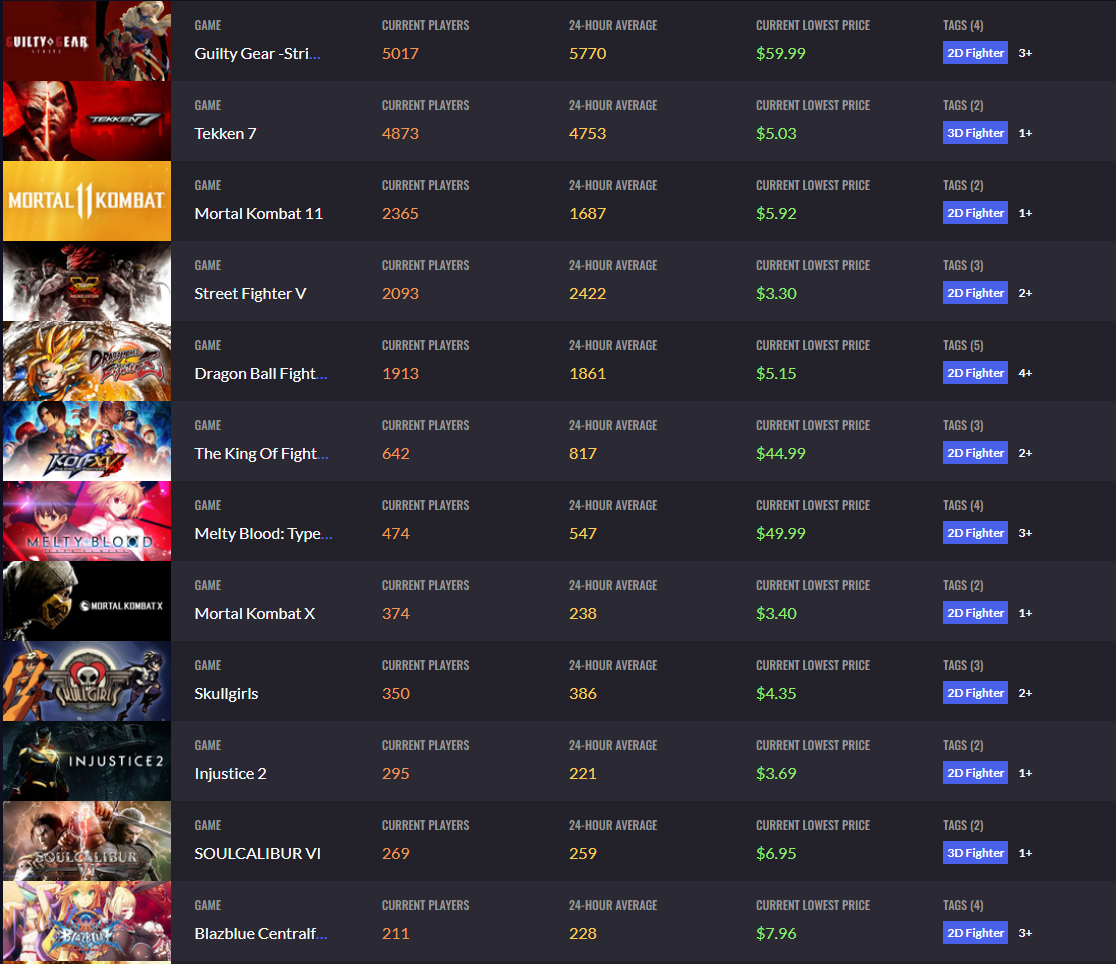Expand 3+ more tags for Blazblue Centralfiction

coord(1025,933)
